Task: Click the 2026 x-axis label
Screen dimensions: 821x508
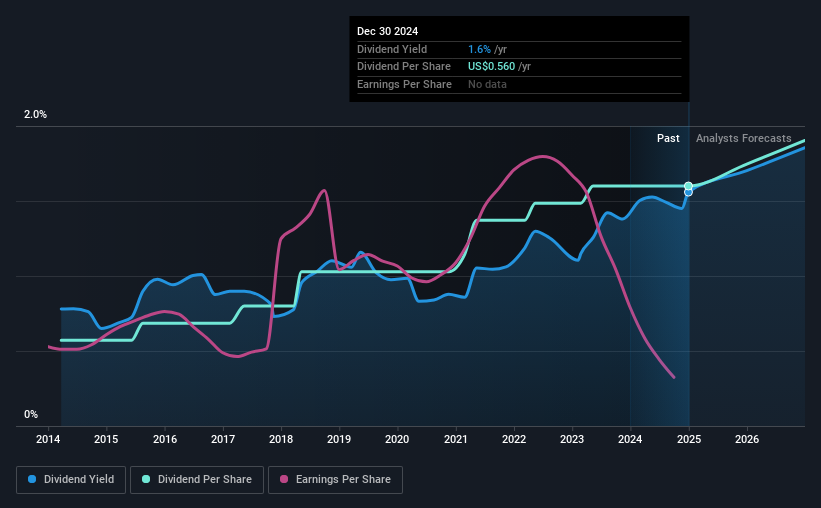Action: pyautogui.click(x=747, y=439)
